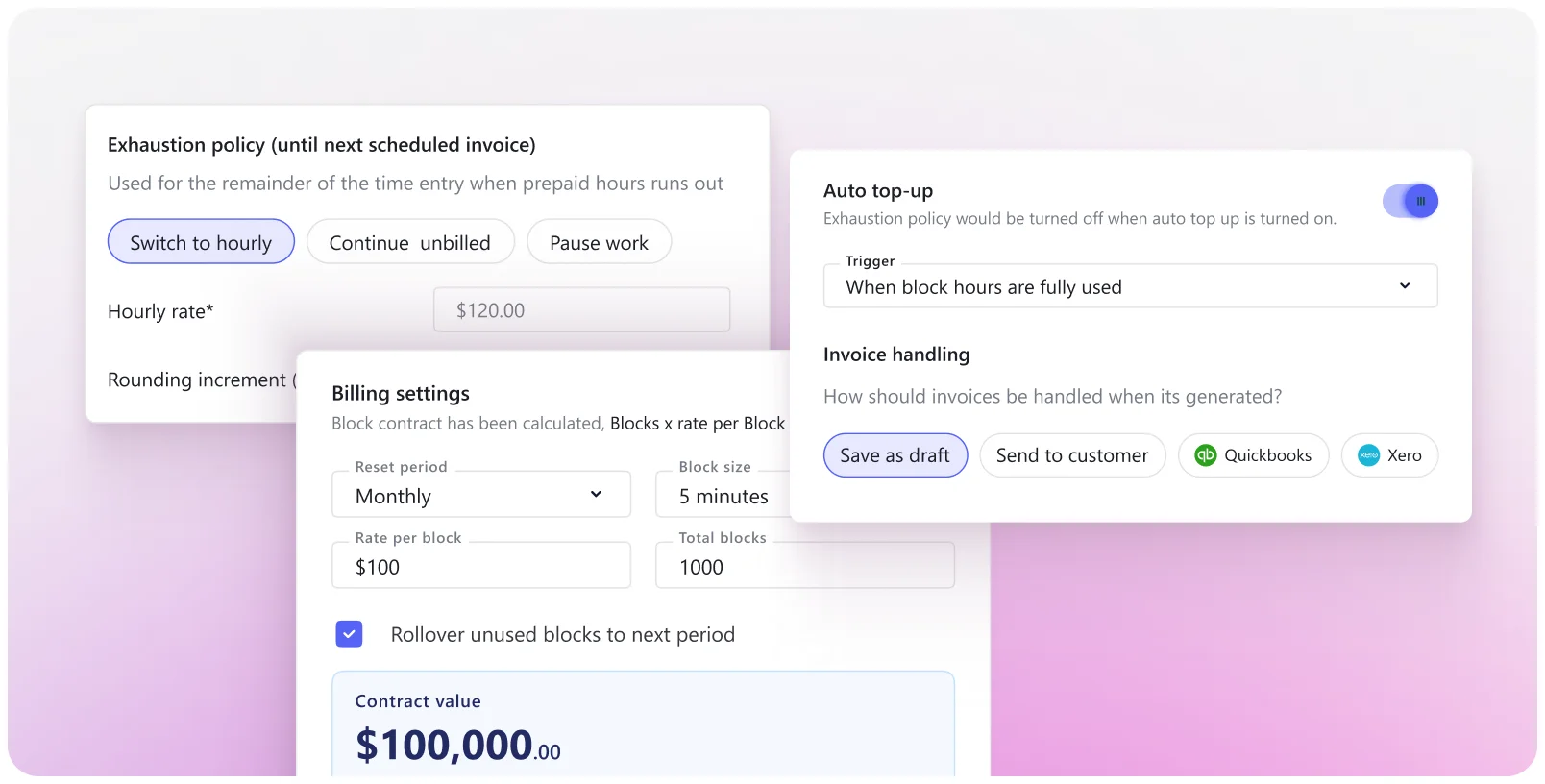Viewport: 1545px width, 784px height.
Task: Click the Quickbooks logo icon
Action: (1205, 455)
